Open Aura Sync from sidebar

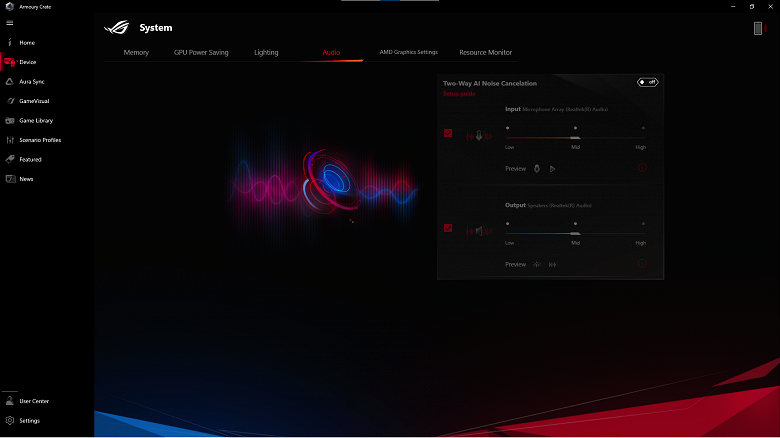pyautogui.click(x=31, y=82)
